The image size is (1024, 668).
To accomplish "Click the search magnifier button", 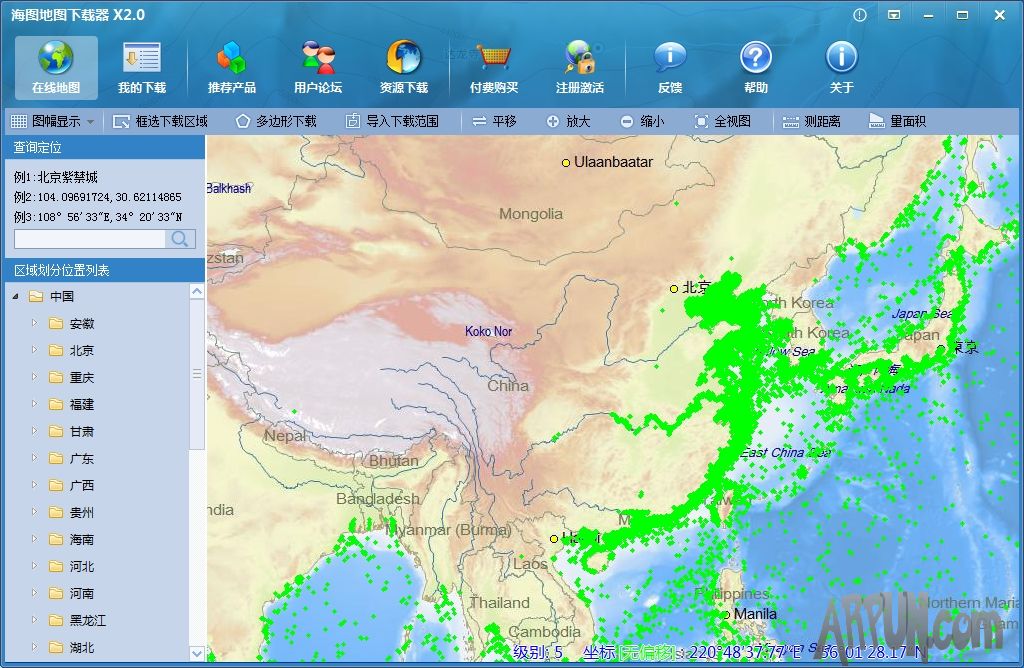I will point(180,240).
